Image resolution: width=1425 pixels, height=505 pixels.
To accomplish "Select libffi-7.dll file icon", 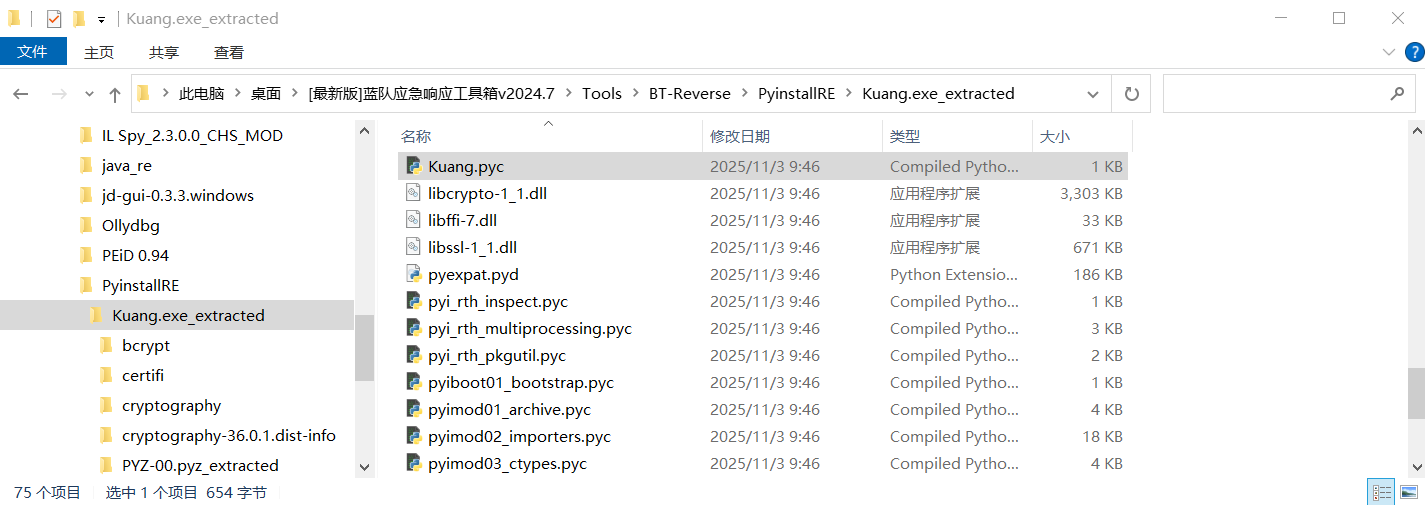I will click(414, 220).
